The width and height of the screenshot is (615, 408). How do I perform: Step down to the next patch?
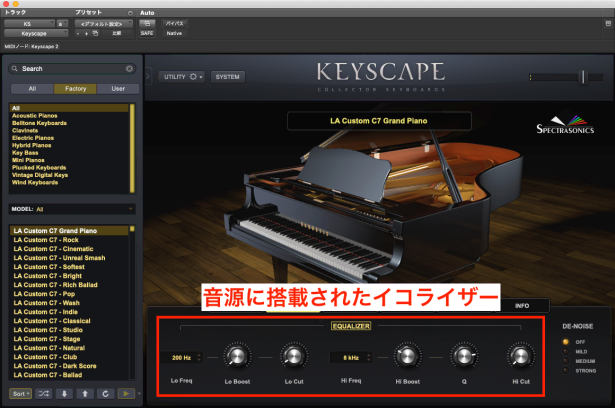point(64,393)
